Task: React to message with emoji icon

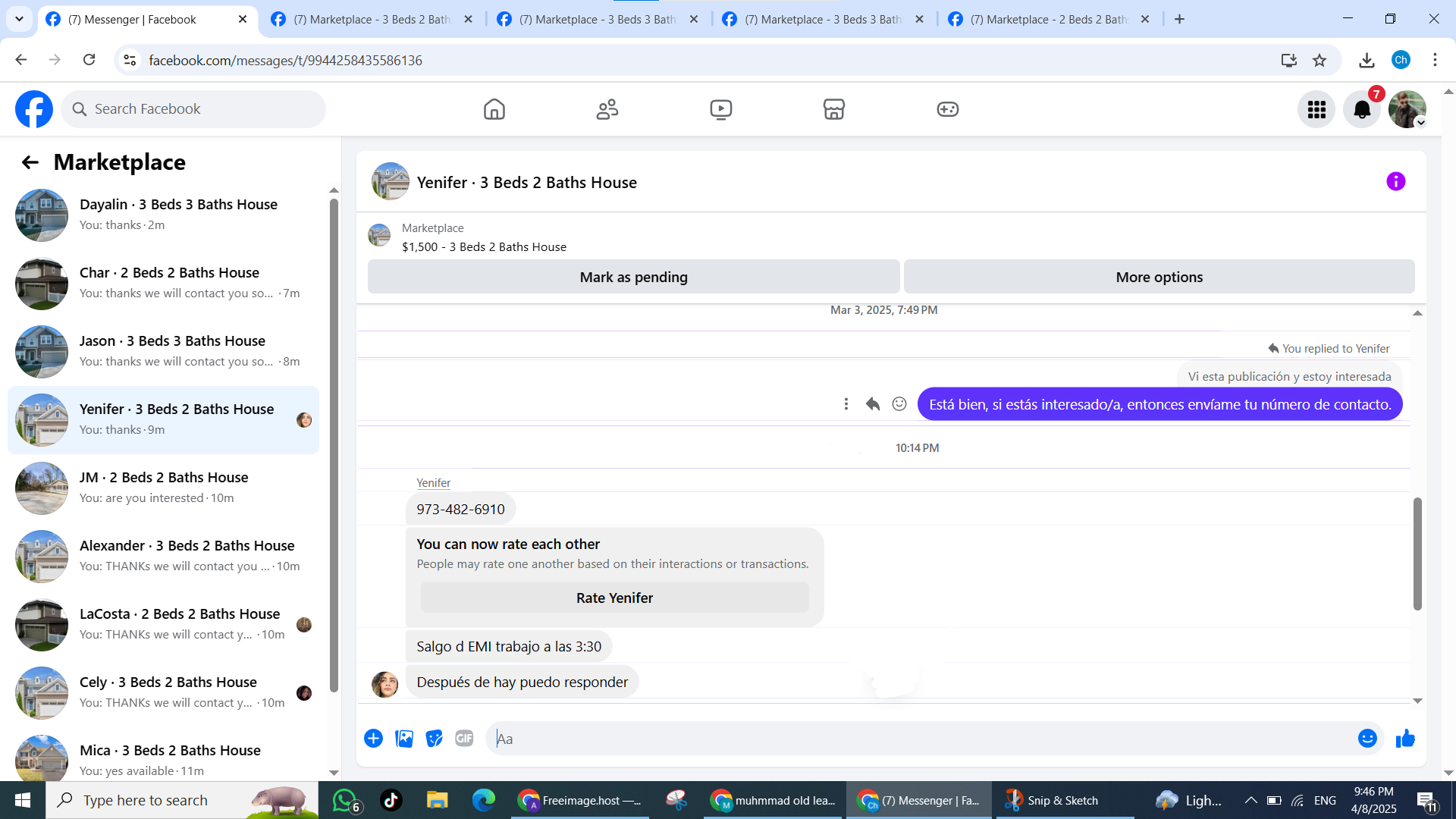Action: (x=899, y=404)
